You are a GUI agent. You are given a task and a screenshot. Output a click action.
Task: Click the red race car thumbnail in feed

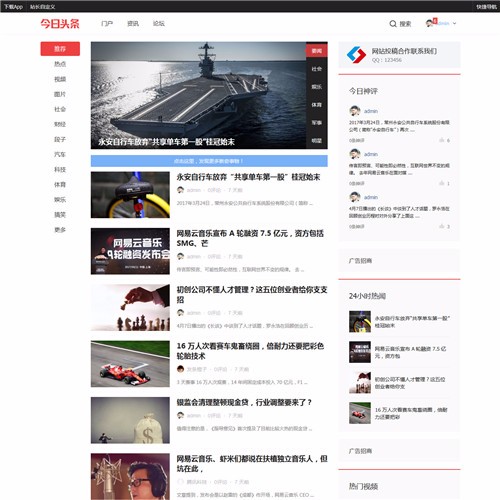pos(130,364)
